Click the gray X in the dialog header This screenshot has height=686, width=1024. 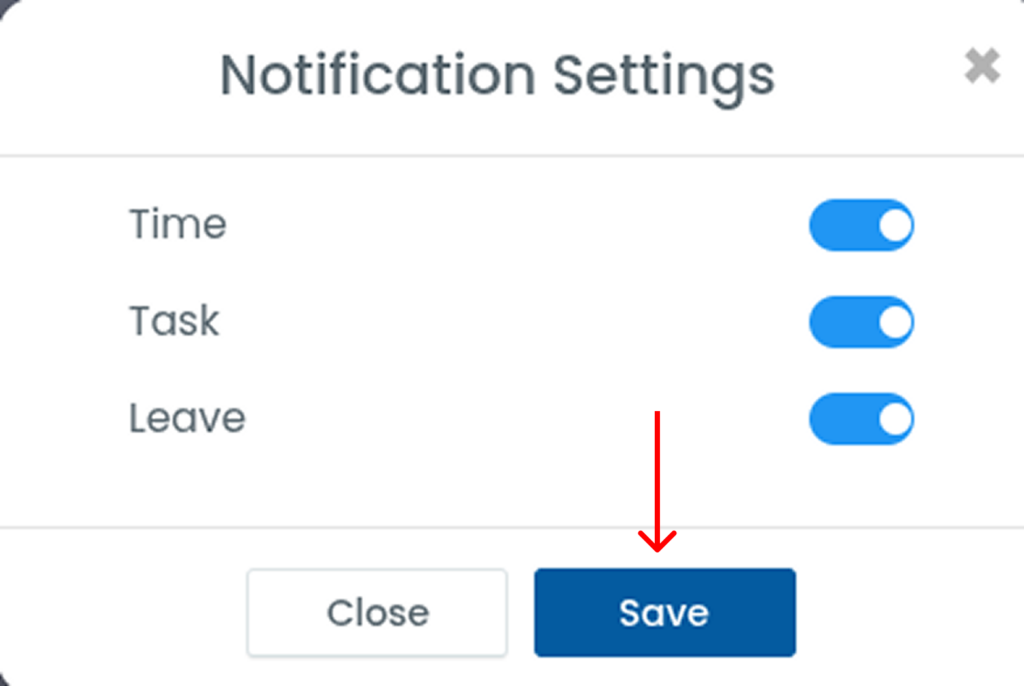982,67
